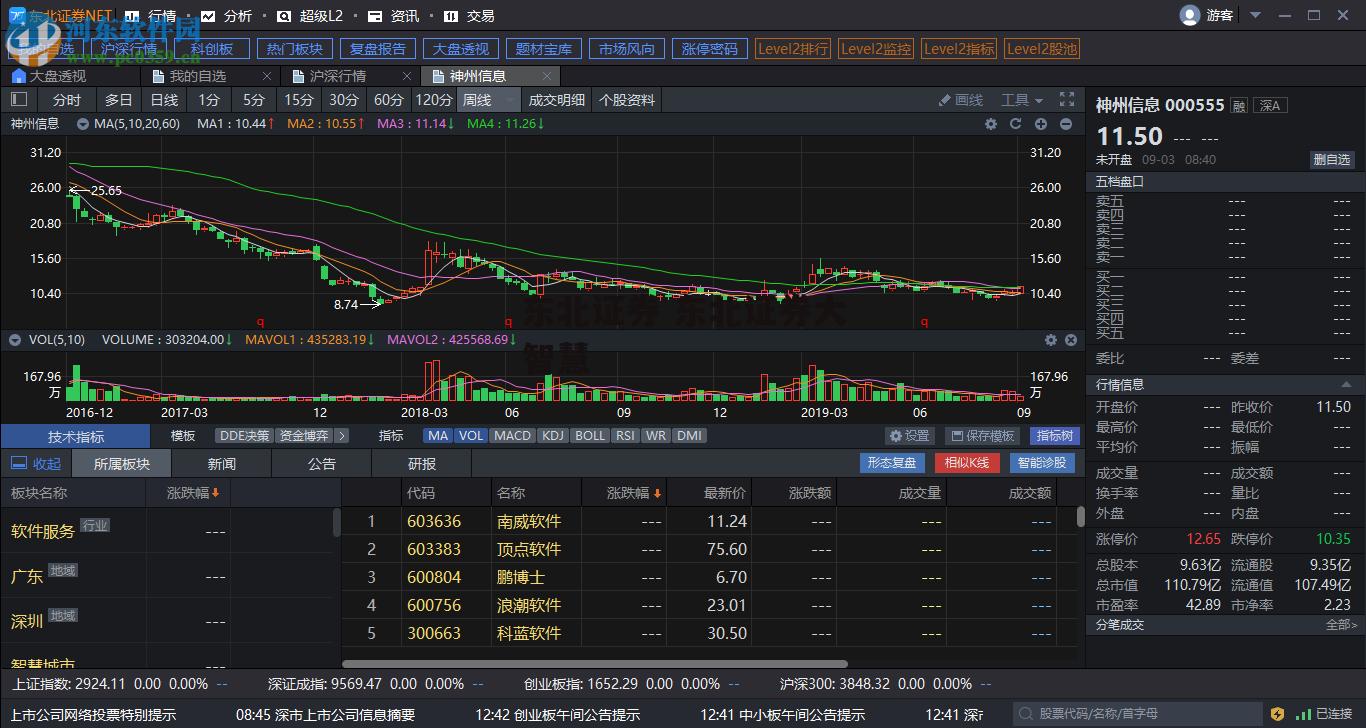Click the 游客 user avatar

tap(1190, 15)
